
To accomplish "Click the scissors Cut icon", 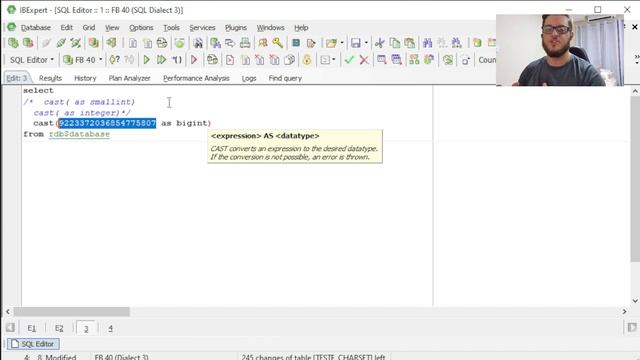I will (x=380, y=42).
